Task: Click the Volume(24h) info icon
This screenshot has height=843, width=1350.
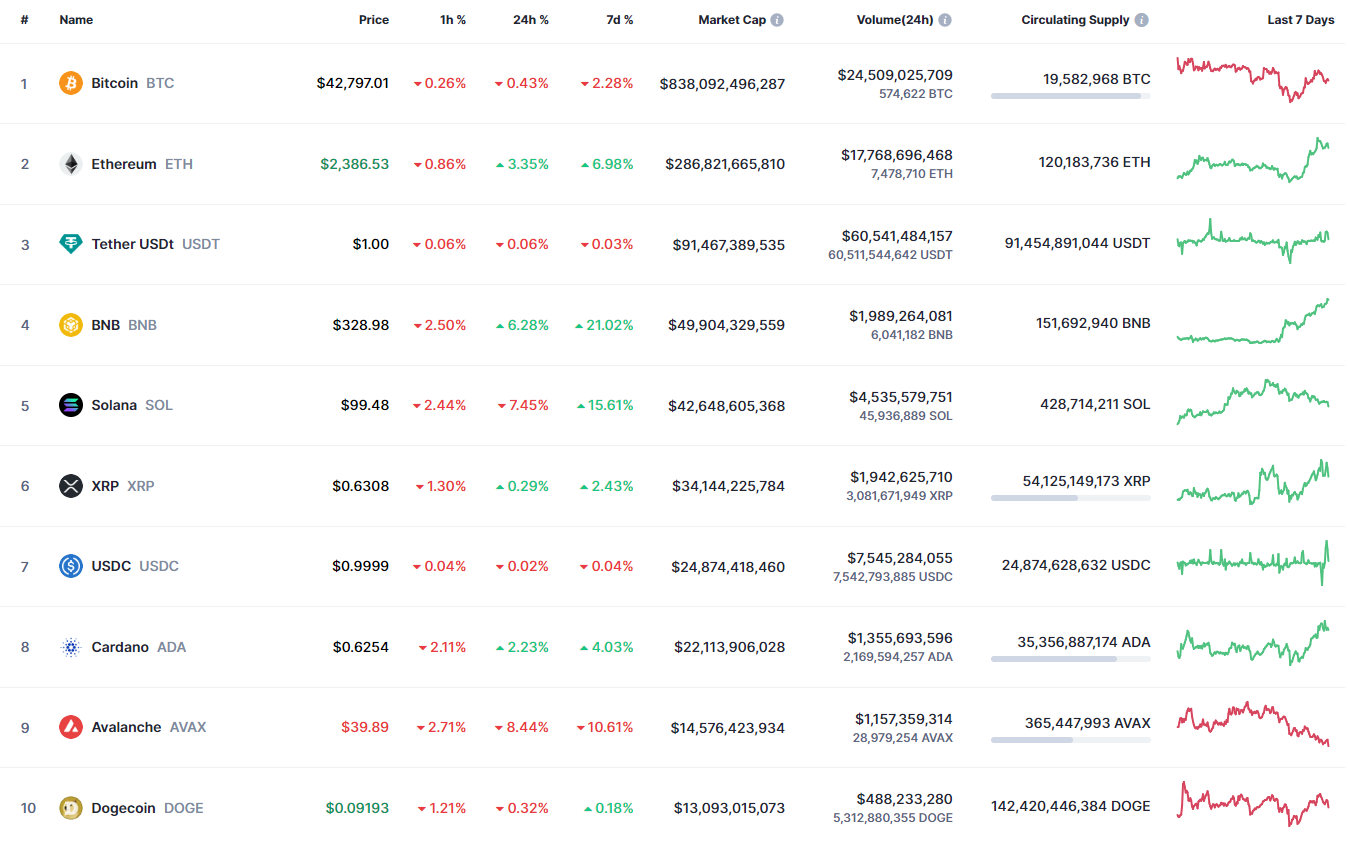Action: [x=944, y=20]
